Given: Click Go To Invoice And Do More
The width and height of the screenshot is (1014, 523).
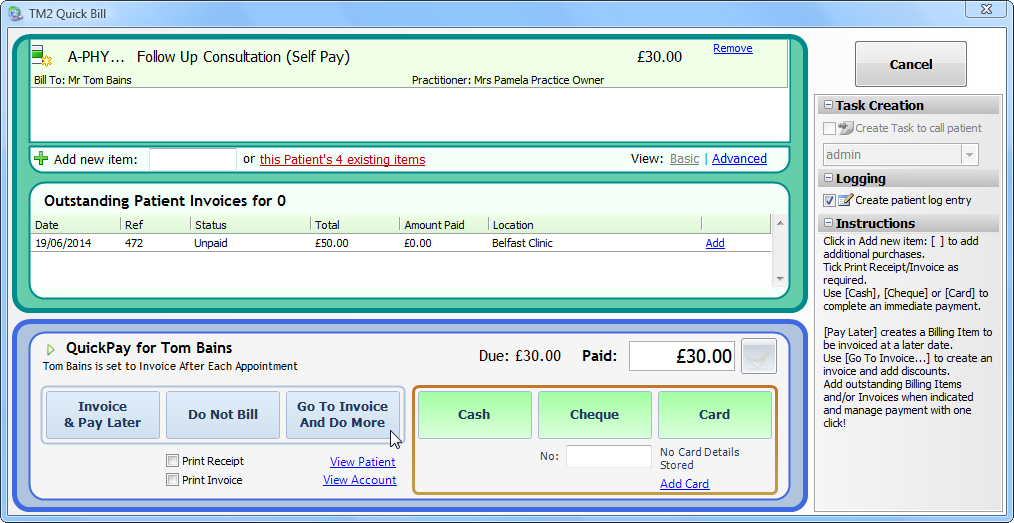Looking at the screenshot, I should coord(343,414).
